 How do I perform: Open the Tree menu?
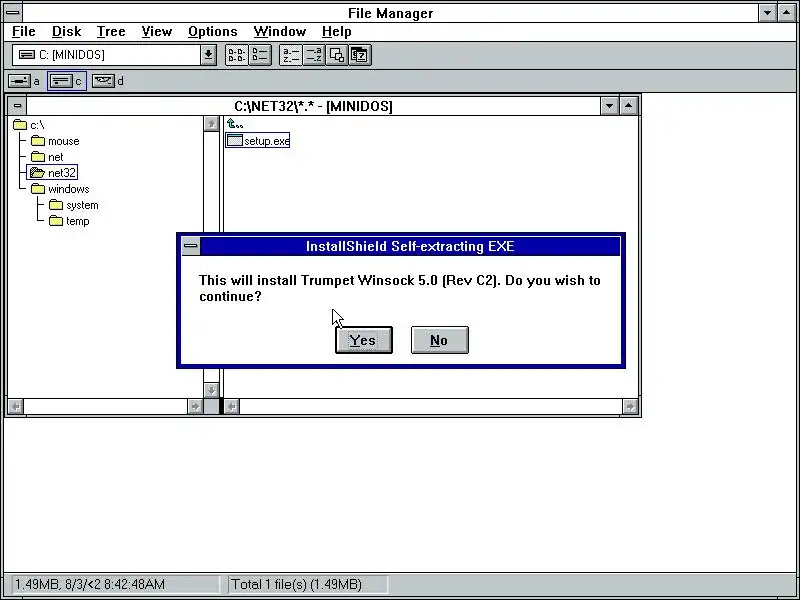click(111, 32)
